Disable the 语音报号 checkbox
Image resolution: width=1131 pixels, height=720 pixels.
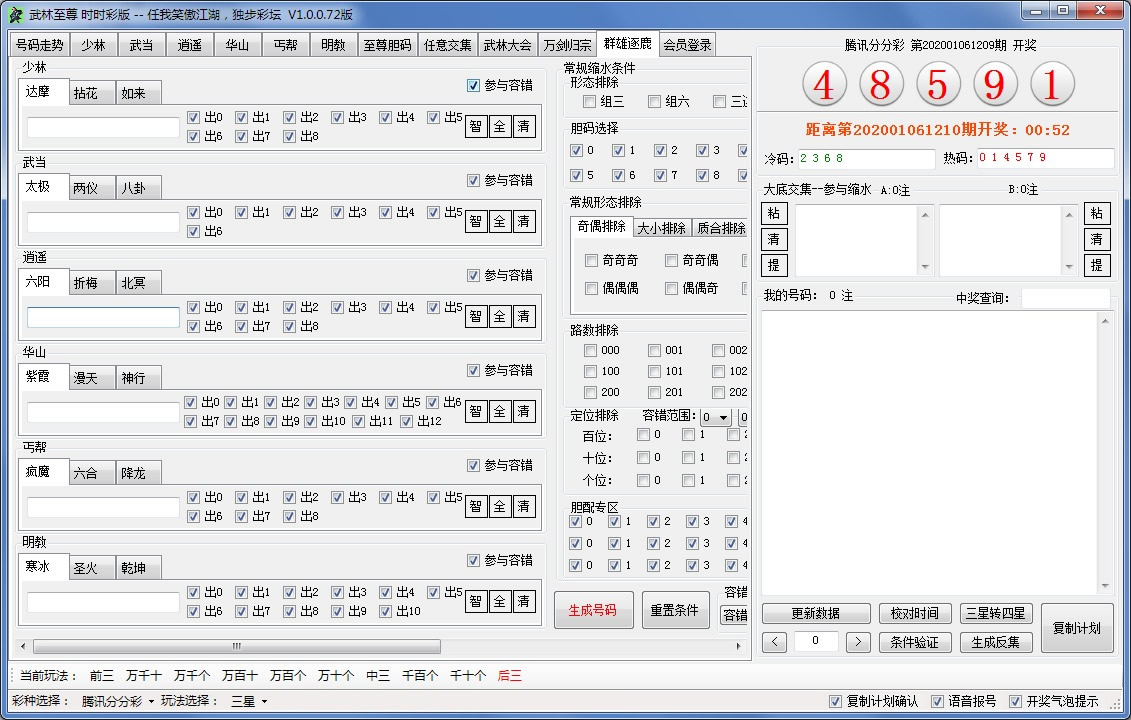pos(937,701)
